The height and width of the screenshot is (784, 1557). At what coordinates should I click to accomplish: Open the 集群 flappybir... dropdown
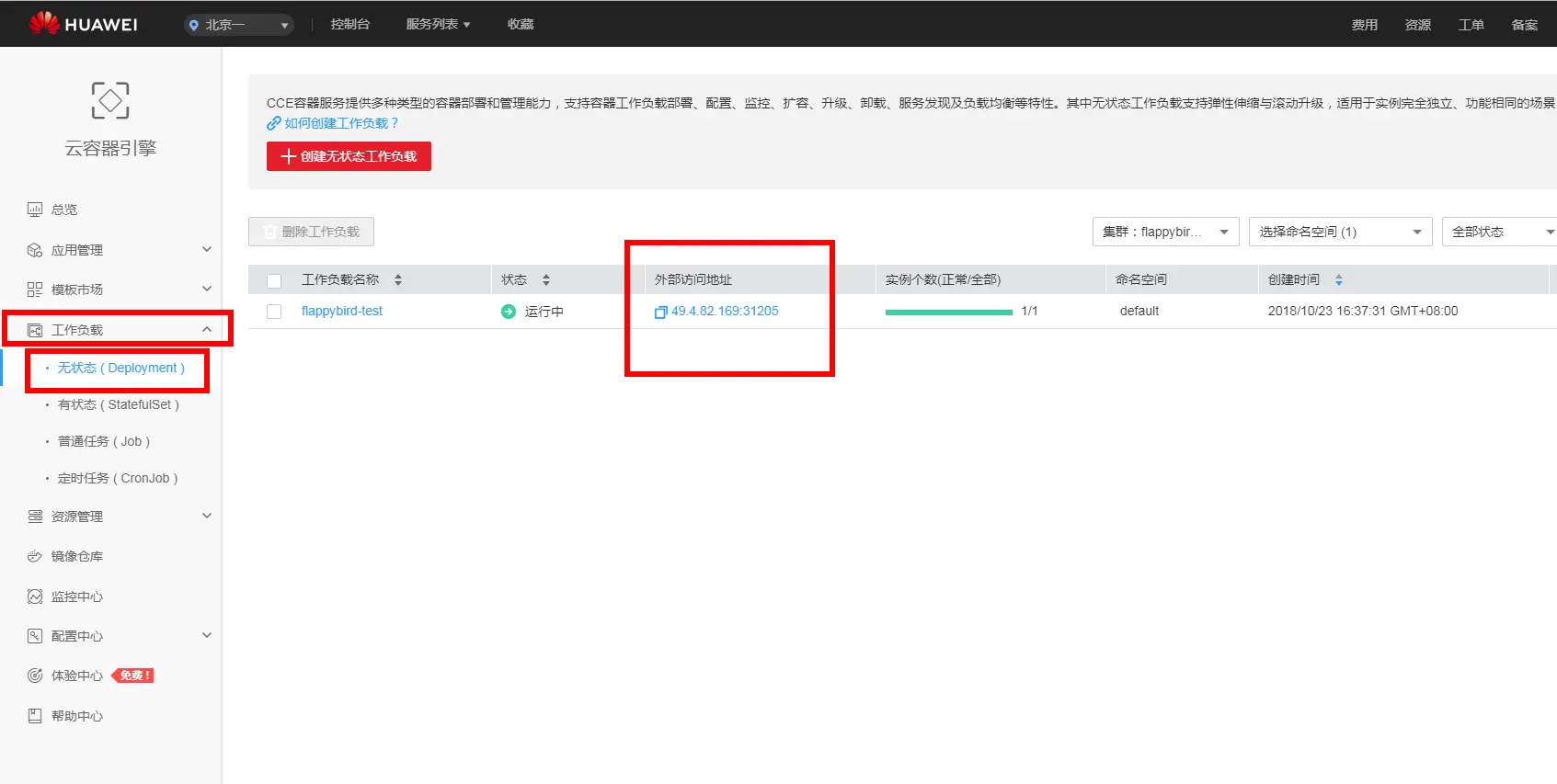pos(1165,232)
